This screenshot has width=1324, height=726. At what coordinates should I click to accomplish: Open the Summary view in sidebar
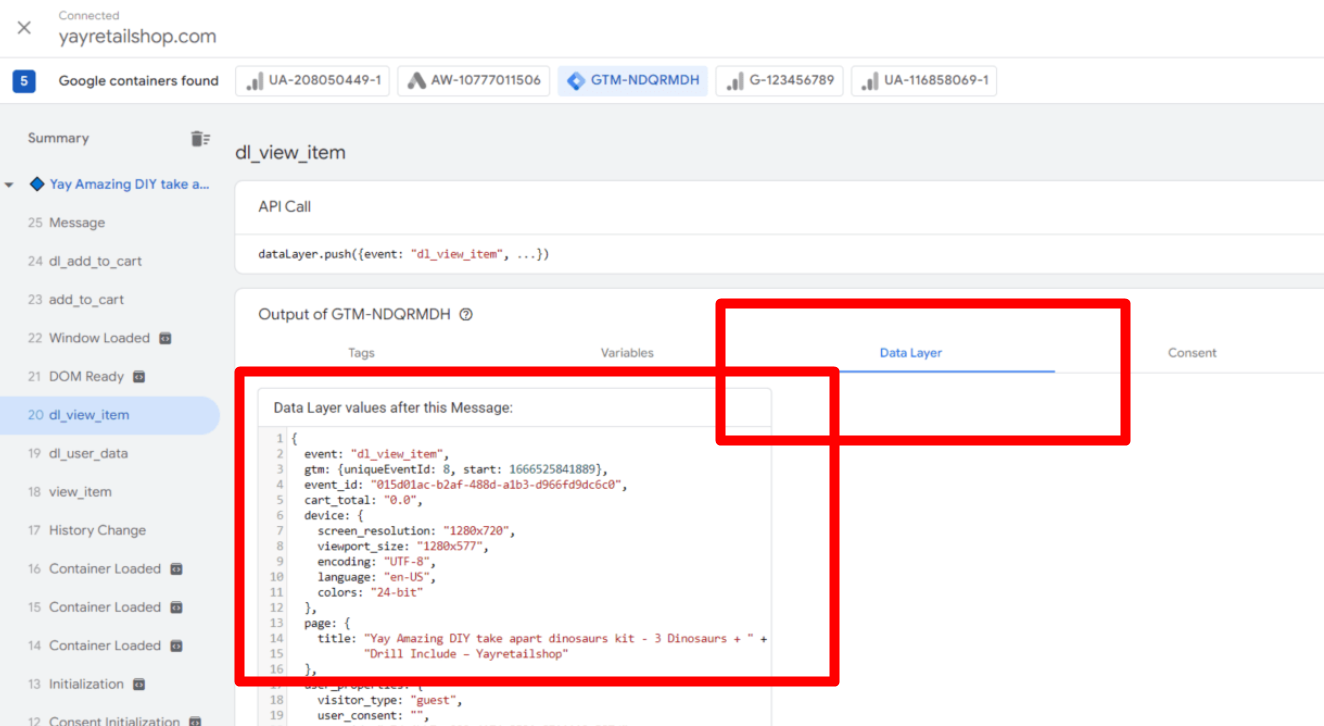58,139
